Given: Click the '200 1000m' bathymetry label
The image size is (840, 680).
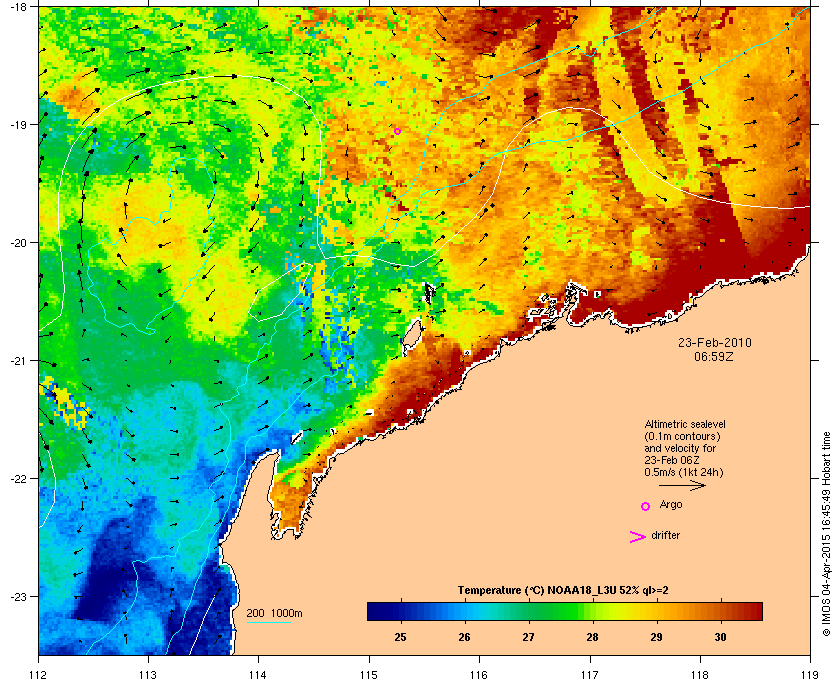Looking at the screenshot, I should pyautogui.click(x=274, y=613).
